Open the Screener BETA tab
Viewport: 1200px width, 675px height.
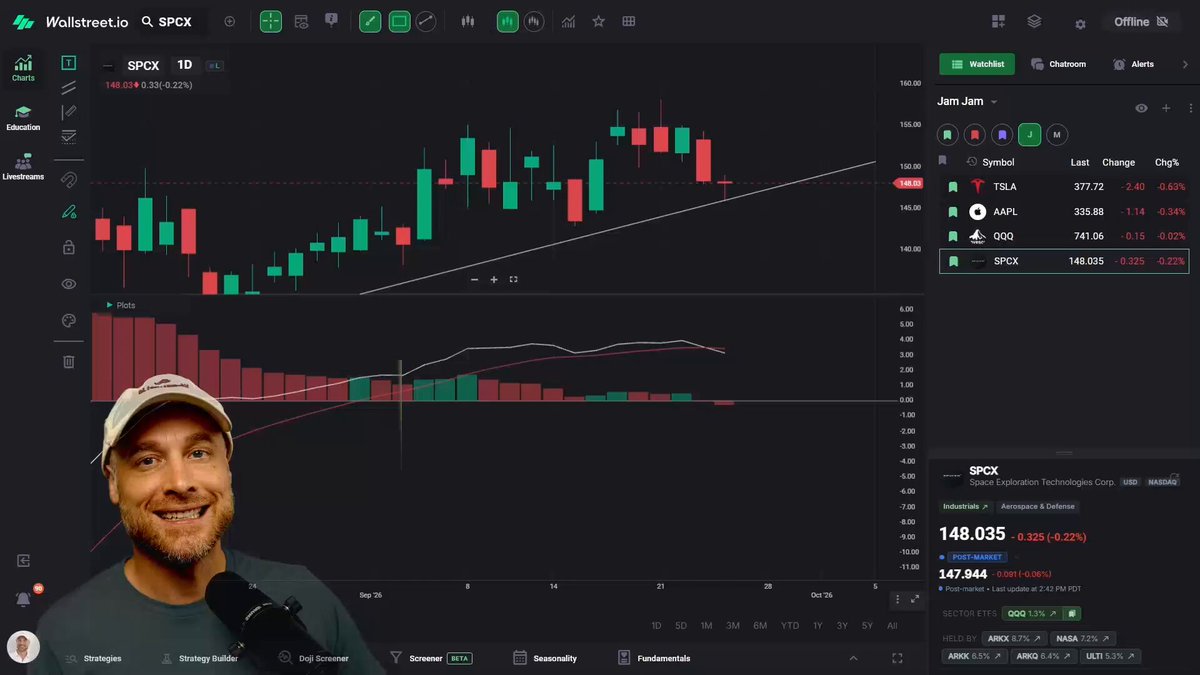(430, 658)
